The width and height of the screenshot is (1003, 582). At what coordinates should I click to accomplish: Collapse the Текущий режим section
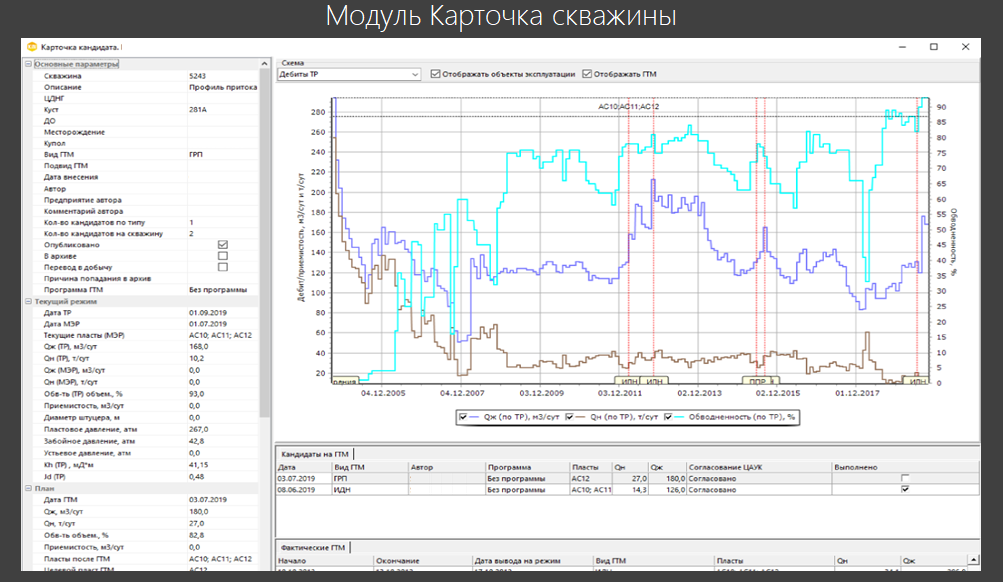click(x=28, y=301)
